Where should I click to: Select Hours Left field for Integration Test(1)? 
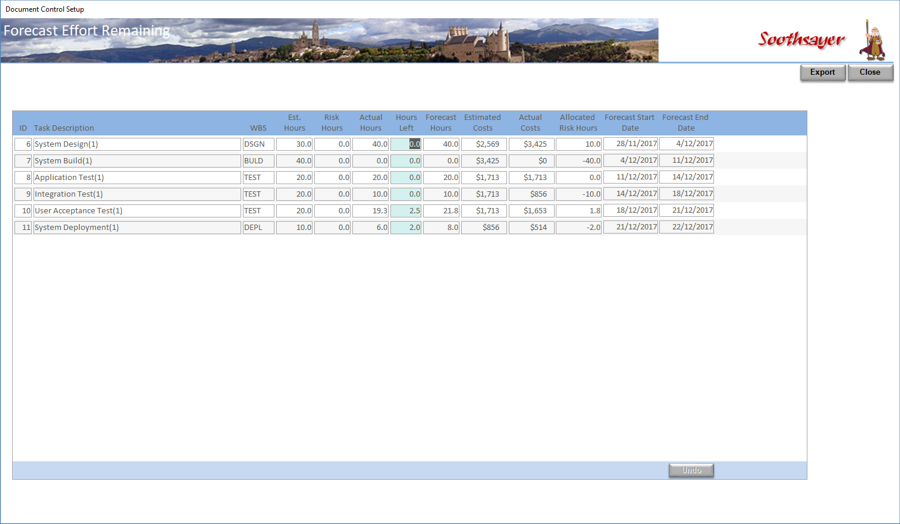click(x=406, y=194)
